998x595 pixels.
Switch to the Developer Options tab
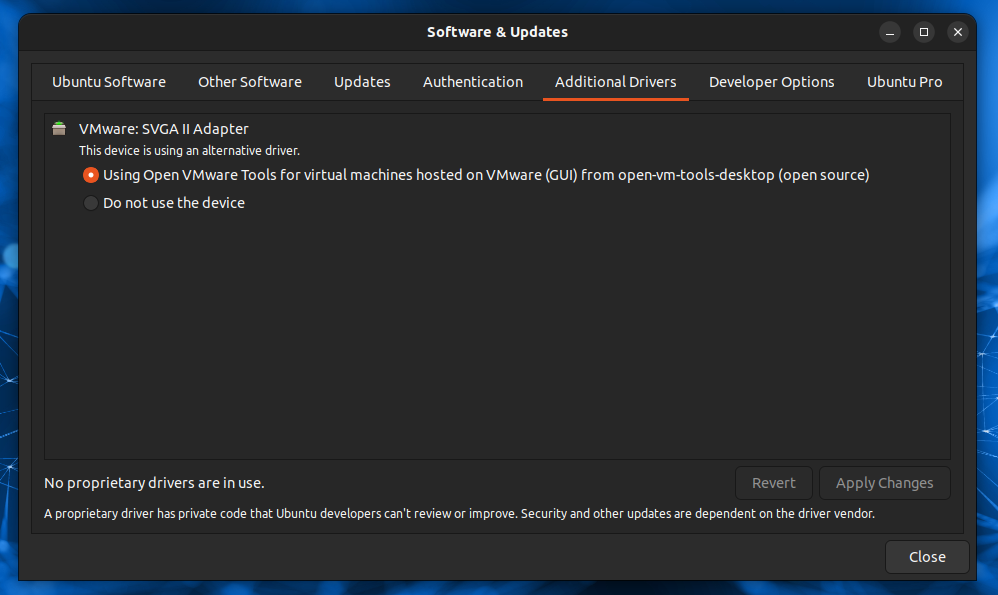pyautogui.click(x=772, y=82)
